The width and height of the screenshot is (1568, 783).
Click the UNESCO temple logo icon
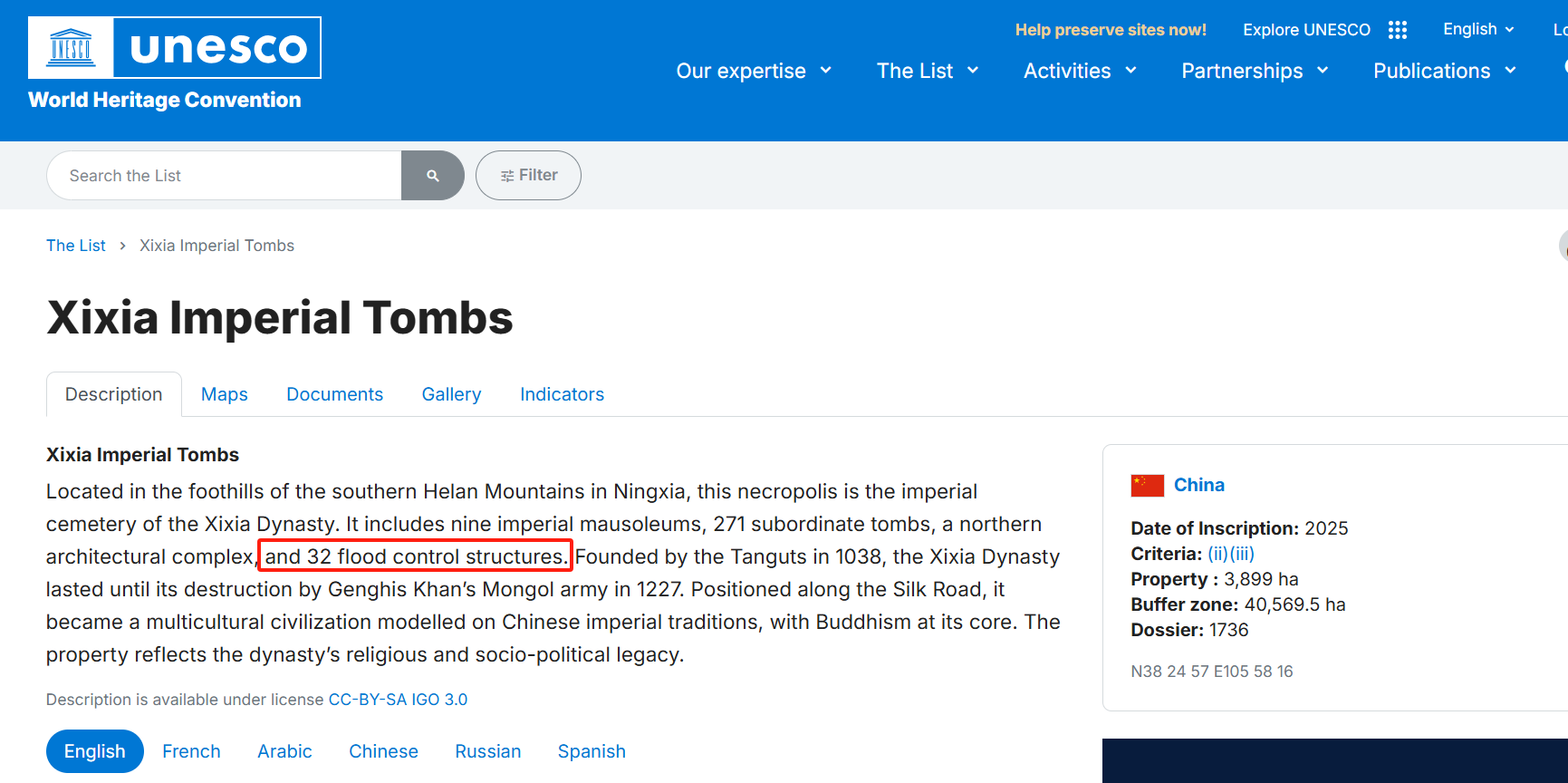pyautogui.click(x=71, y=47)
